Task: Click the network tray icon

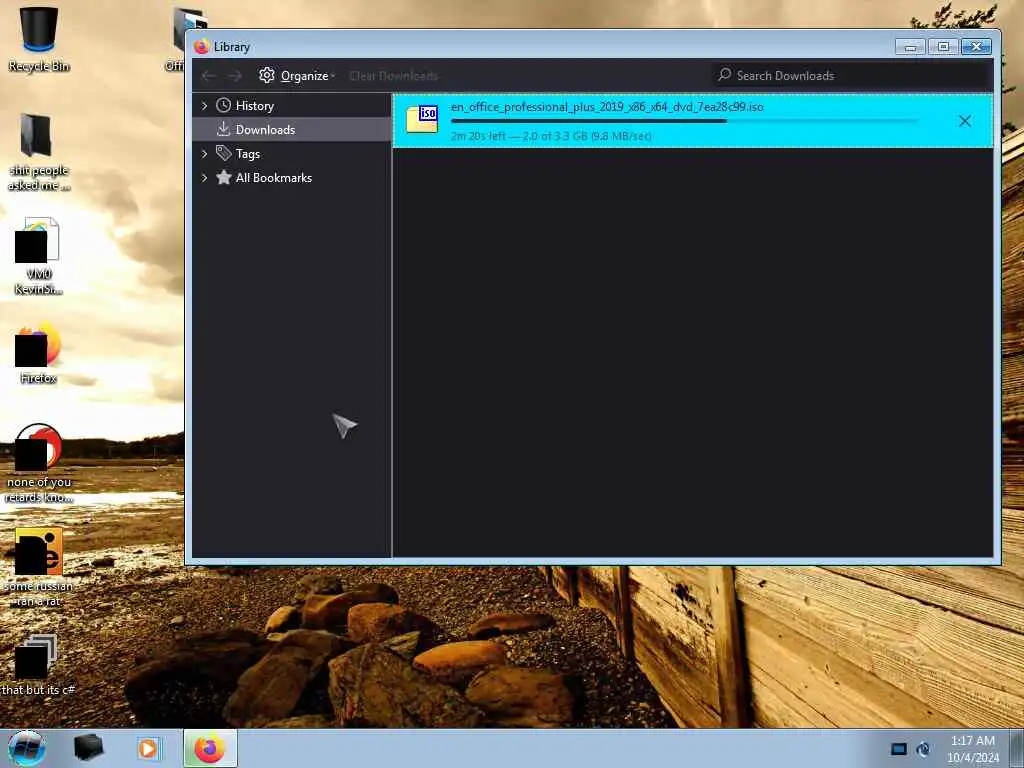Action: (x=923, y=749)
